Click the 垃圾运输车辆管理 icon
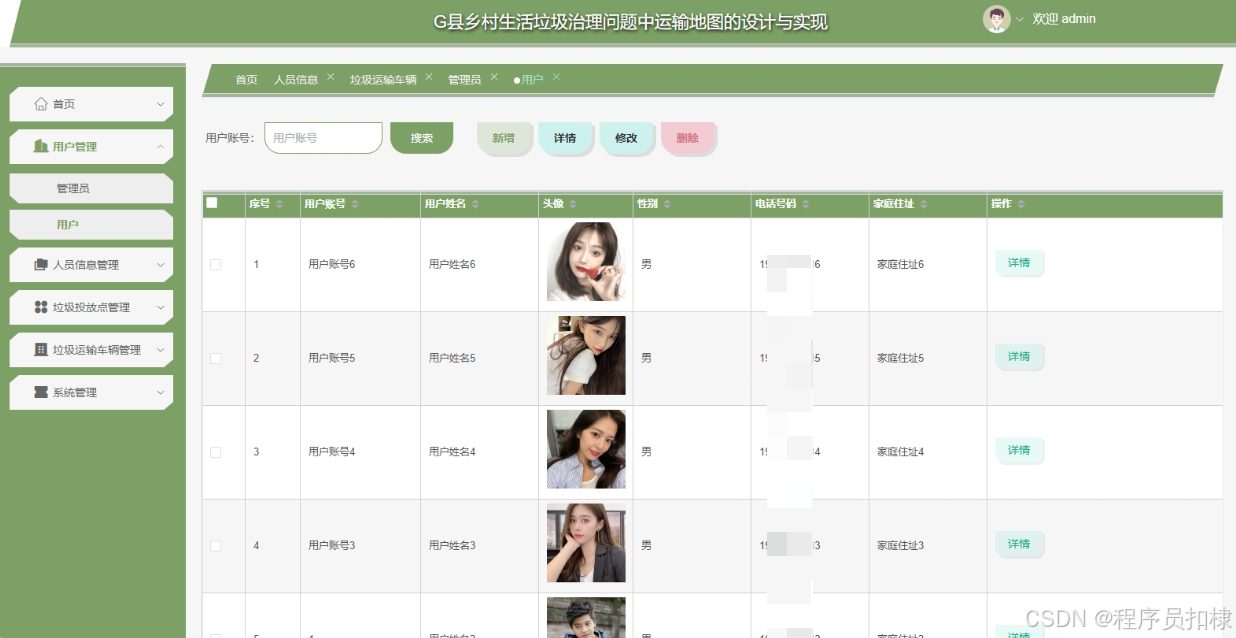The width and height of the screenshot is (1236, 638). 41,350
